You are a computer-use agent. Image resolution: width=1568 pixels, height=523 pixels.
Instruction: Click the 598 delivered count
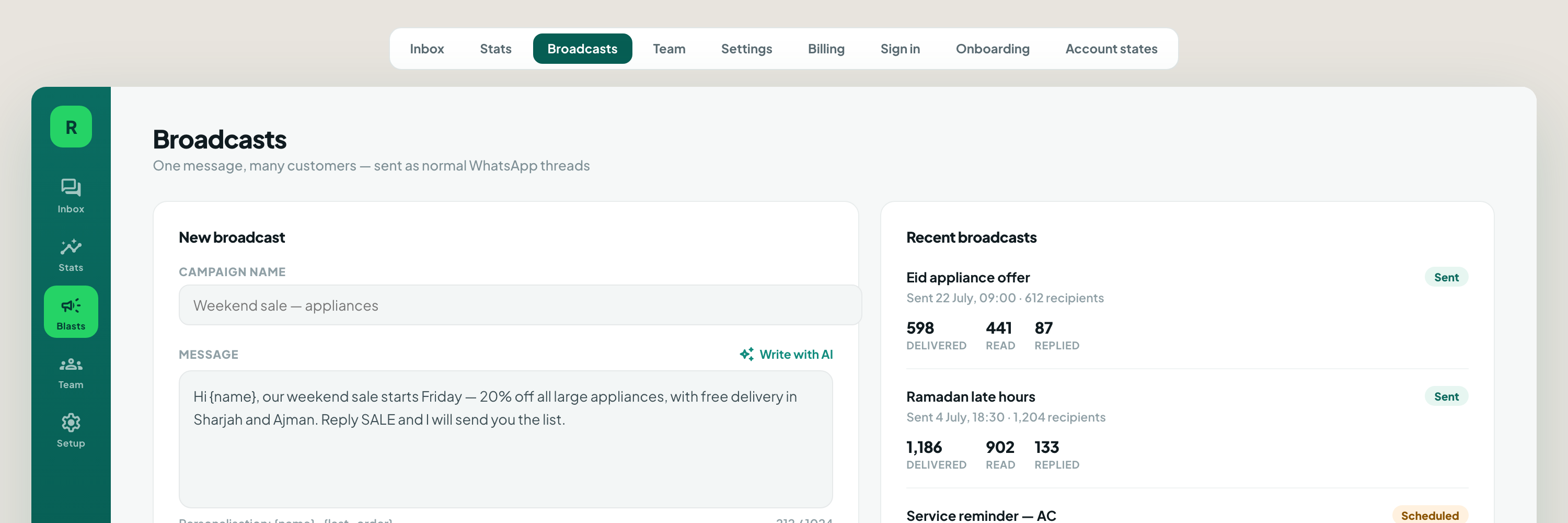pyautogui.click(x=920, y=328)
